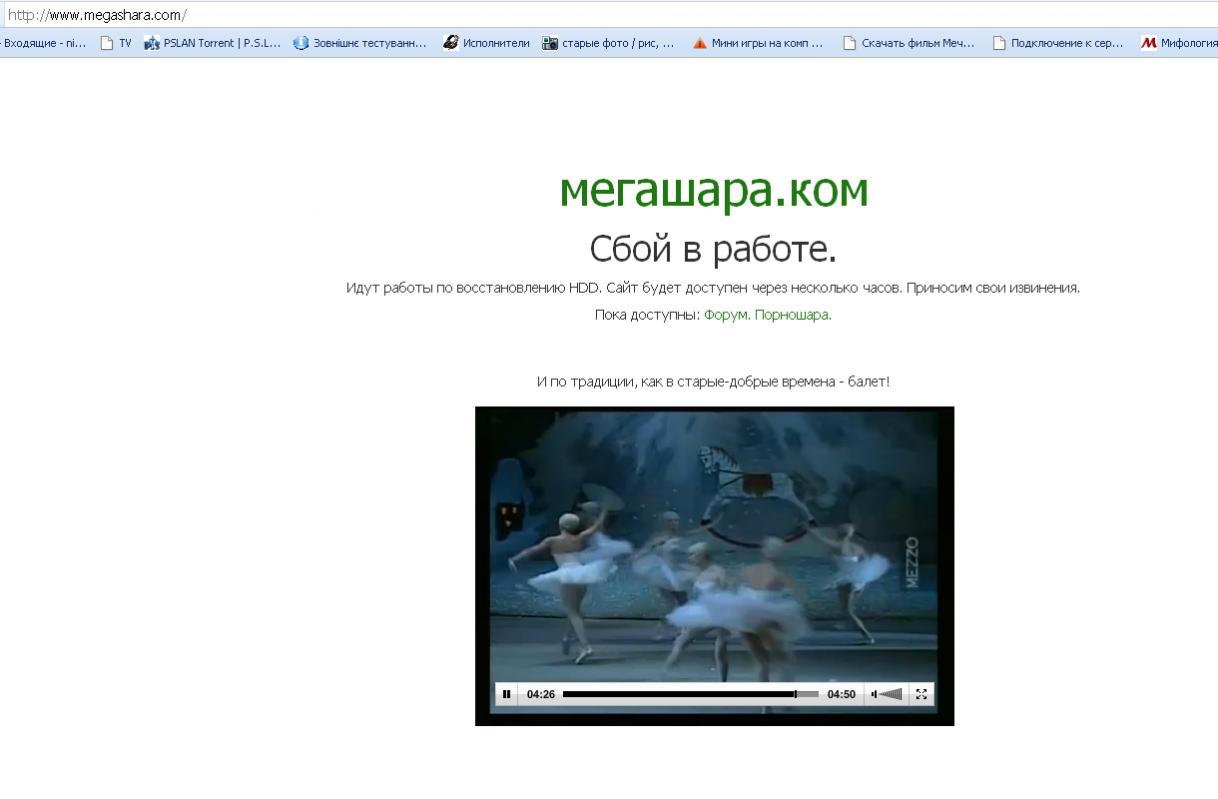Enter fullscreen on the video player
Image resolution: width=1218 pixels, height=799 pixels.
pos(922,694)
